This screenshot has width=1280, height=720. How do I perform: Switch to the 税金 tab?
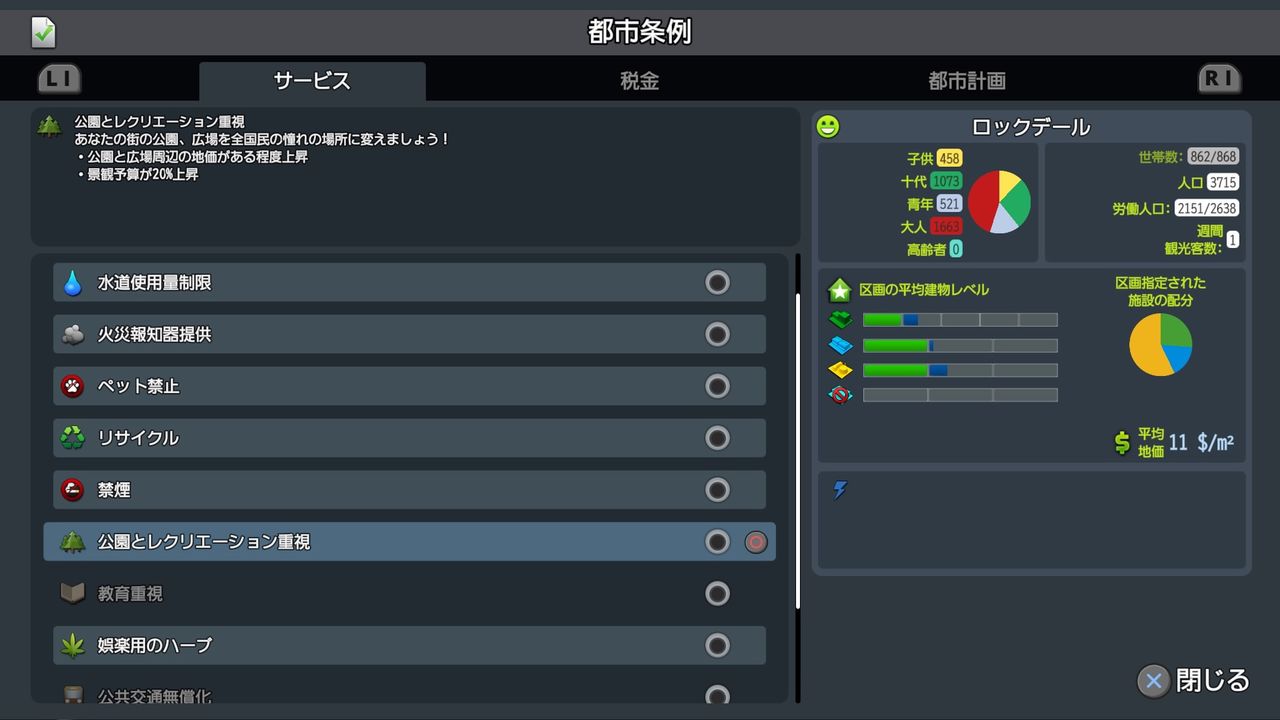pos(639,81)
